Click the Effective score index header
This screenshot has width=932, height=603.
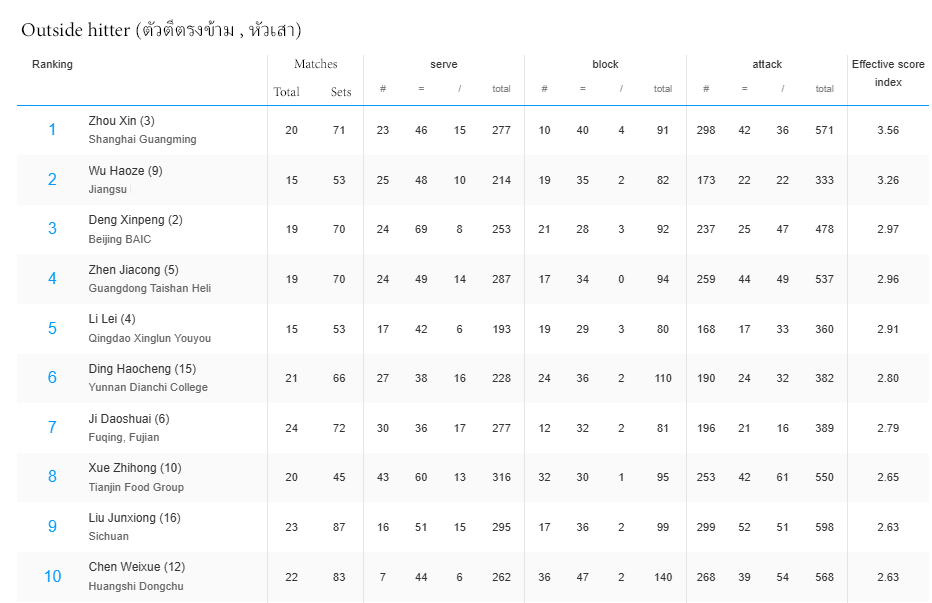(888, 73)
